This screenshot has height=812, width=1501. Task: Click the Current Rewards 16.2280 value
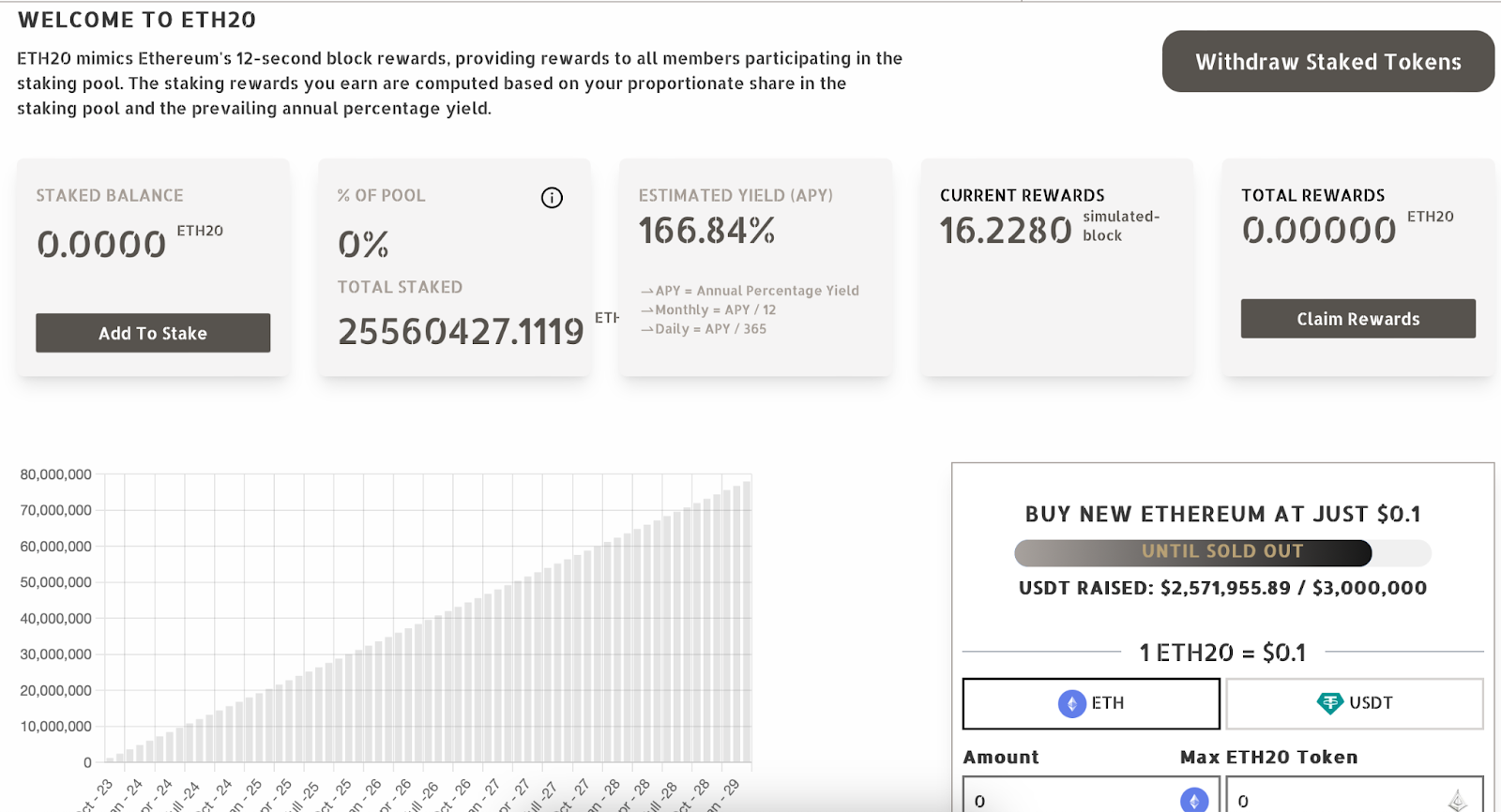click(1005, 231)
